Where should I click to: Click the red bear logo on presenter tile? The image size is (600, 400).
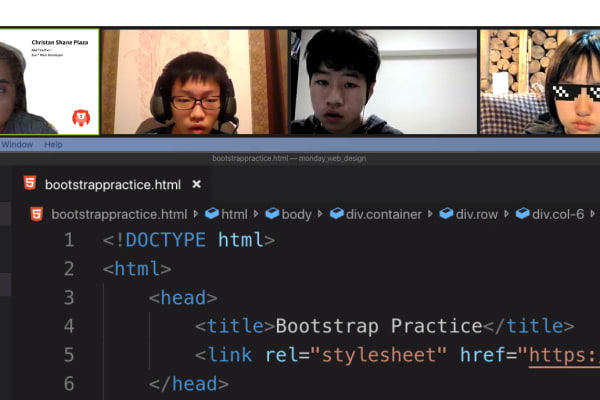(81, 118)
